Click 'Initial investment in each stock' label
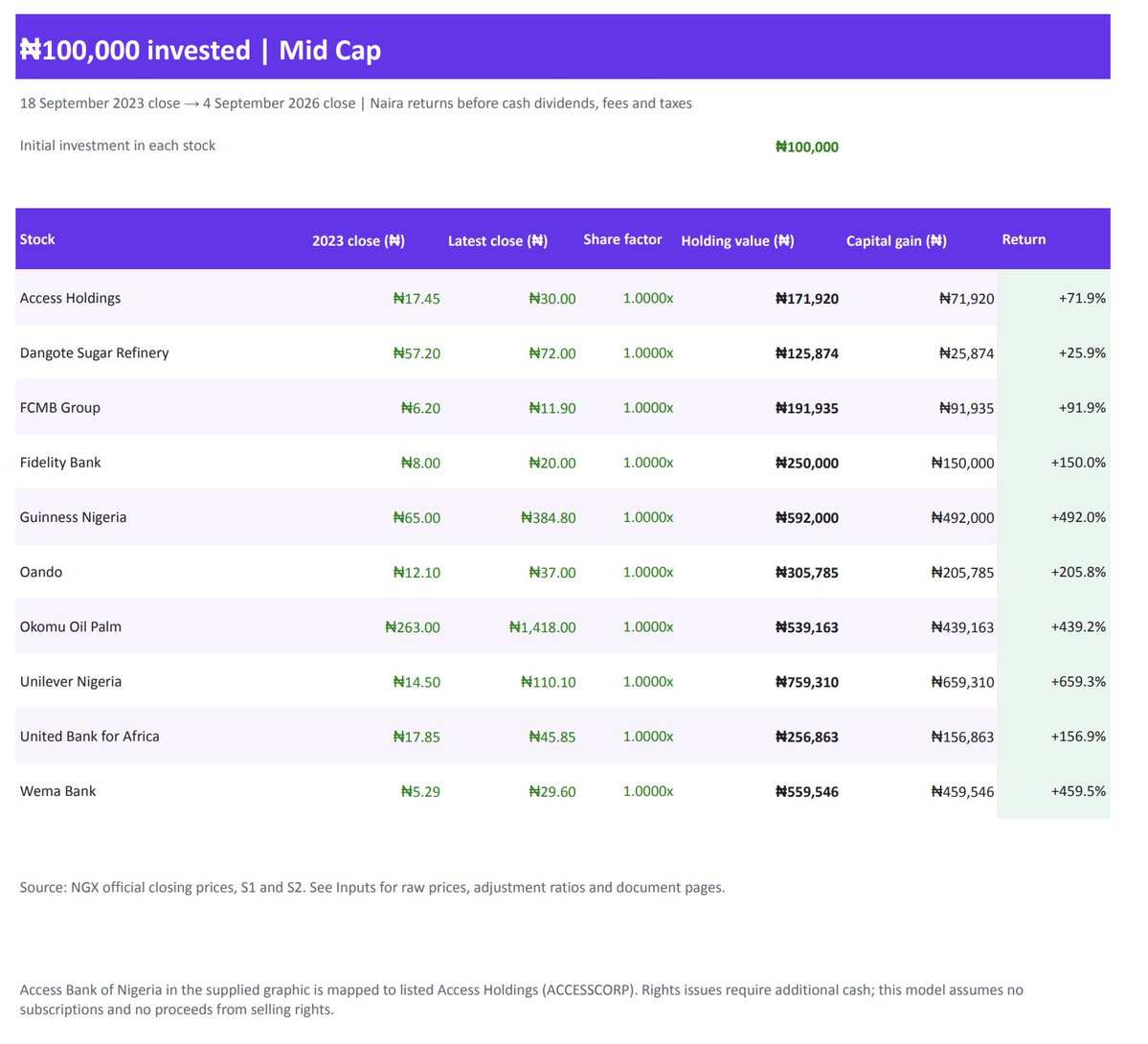The image size is (1148, 1044). pos(118,146)
